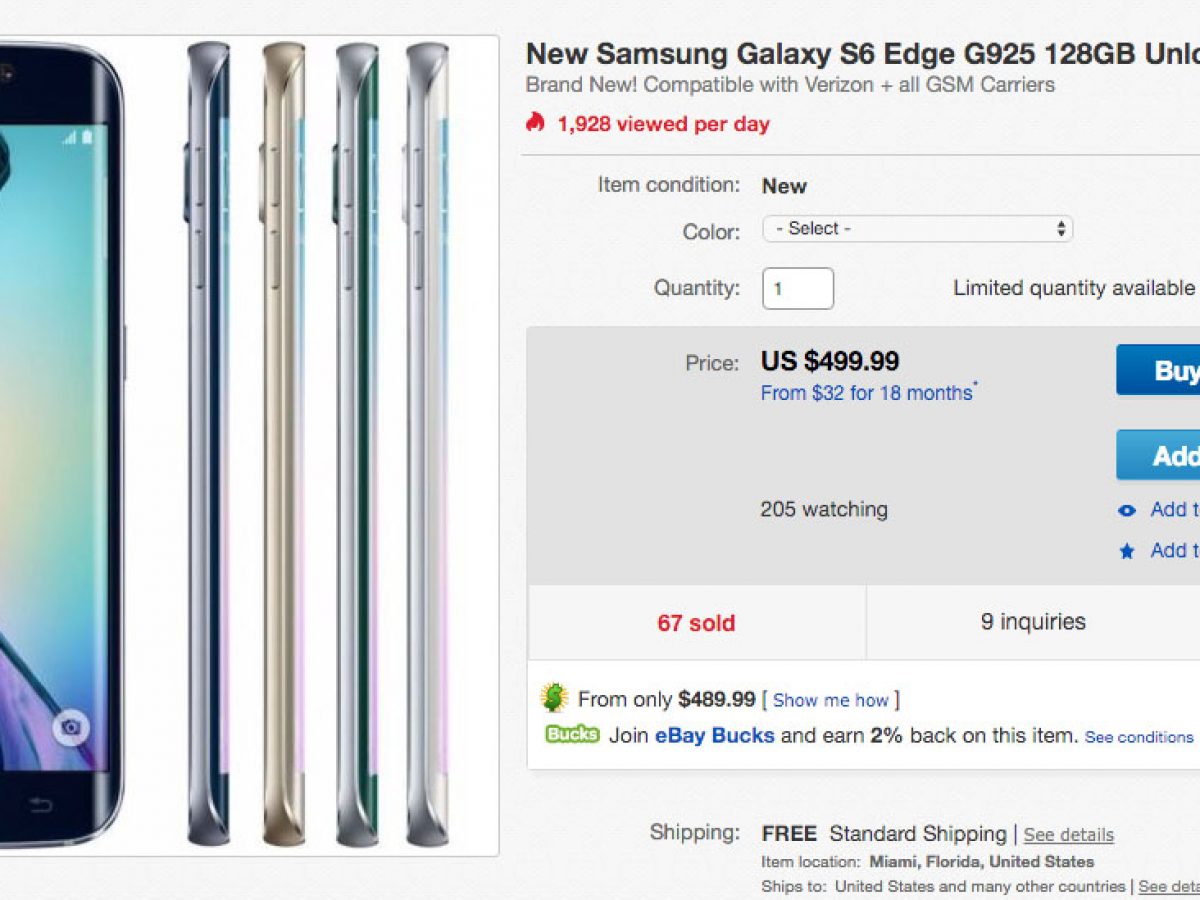Click the Quantity input field
This screenshot has height=900, width=1200.
(x=797, y=289)
